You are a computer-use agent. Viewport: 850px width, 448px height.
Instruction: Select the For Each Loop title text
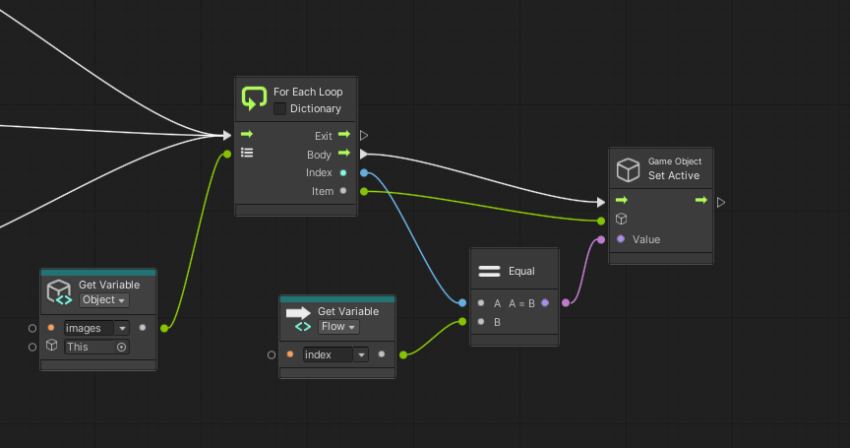click(x=308, y=92)
